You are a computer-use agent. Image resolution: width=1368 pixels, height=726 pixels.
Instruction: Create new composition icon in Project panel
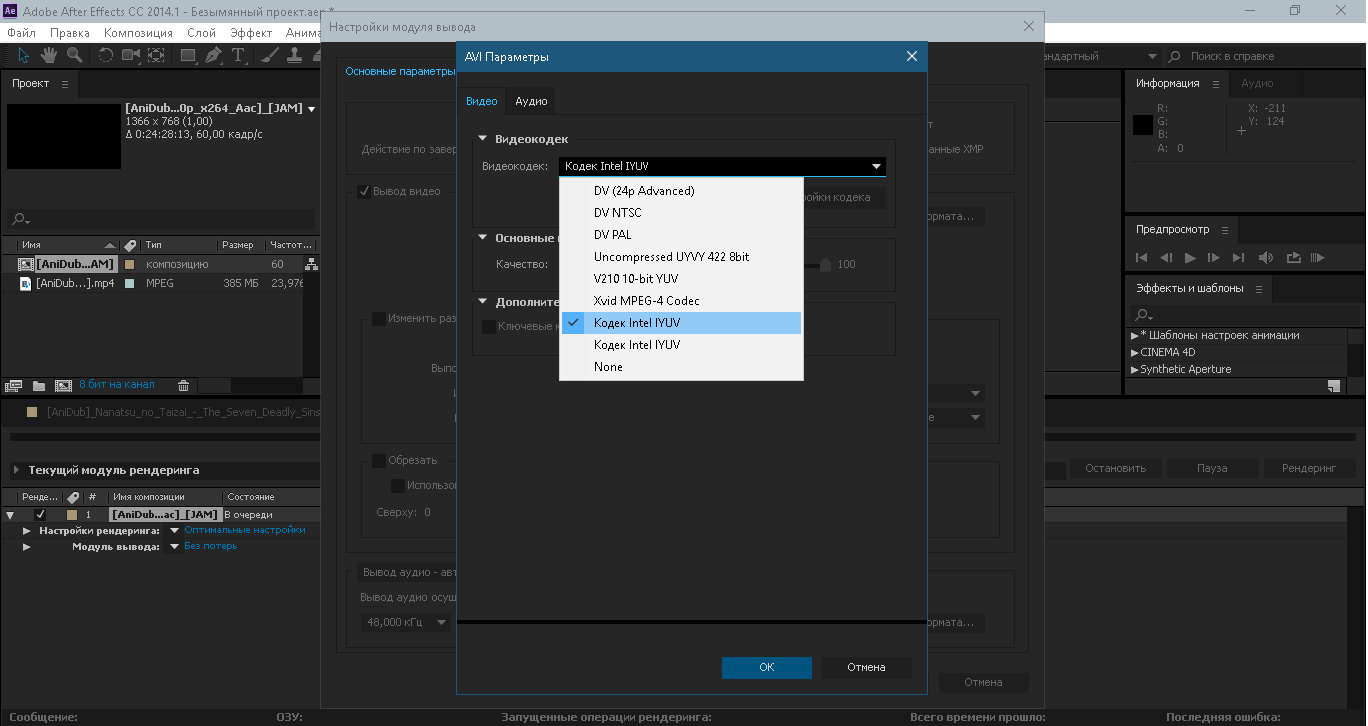click(63, 385)
